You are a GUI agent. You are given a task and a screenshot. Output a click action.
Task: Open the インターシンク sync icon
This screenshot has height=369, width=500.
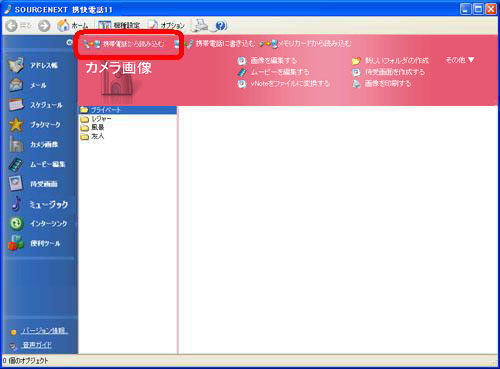16,223
